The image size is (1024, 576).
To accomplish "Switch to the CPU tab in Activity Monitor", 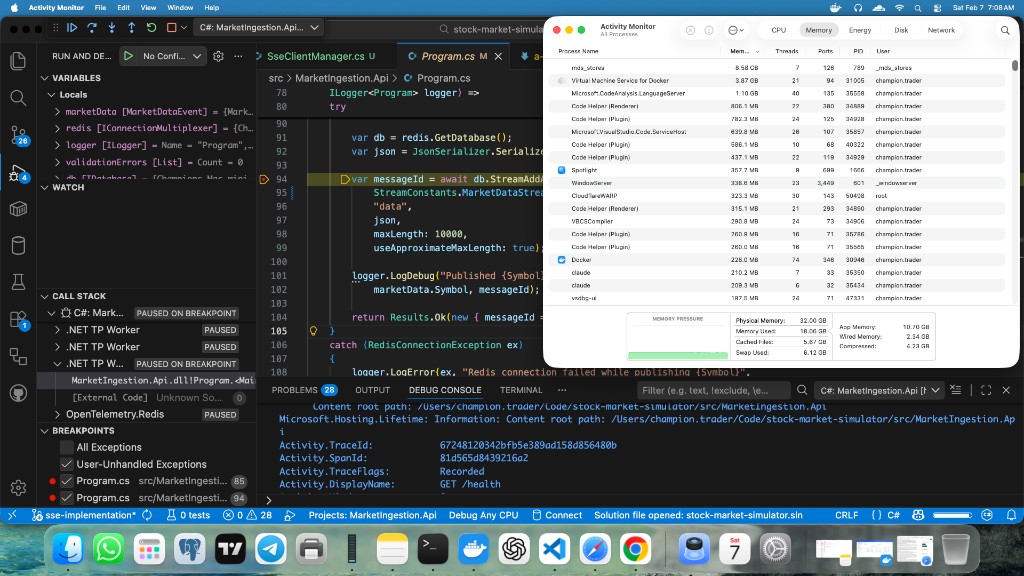I will pos(778,30).
